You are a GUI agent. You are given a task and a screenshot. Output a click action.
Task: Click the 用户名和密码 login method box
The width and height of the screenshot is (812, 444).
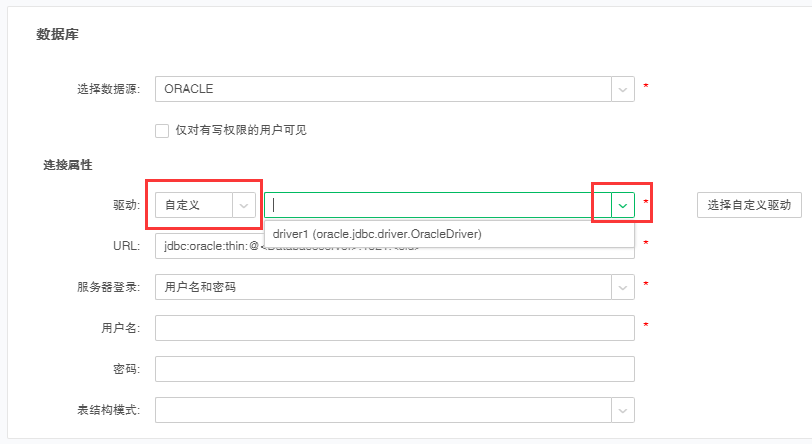(x=383, y=287)
